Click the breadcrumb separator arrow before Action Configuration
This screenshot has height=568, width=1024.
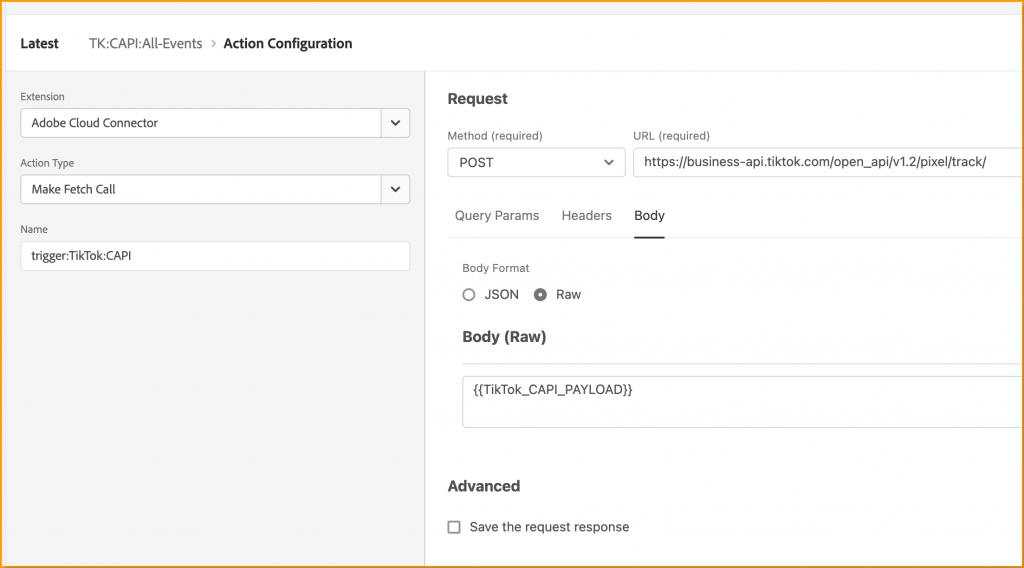click(213, 44)
